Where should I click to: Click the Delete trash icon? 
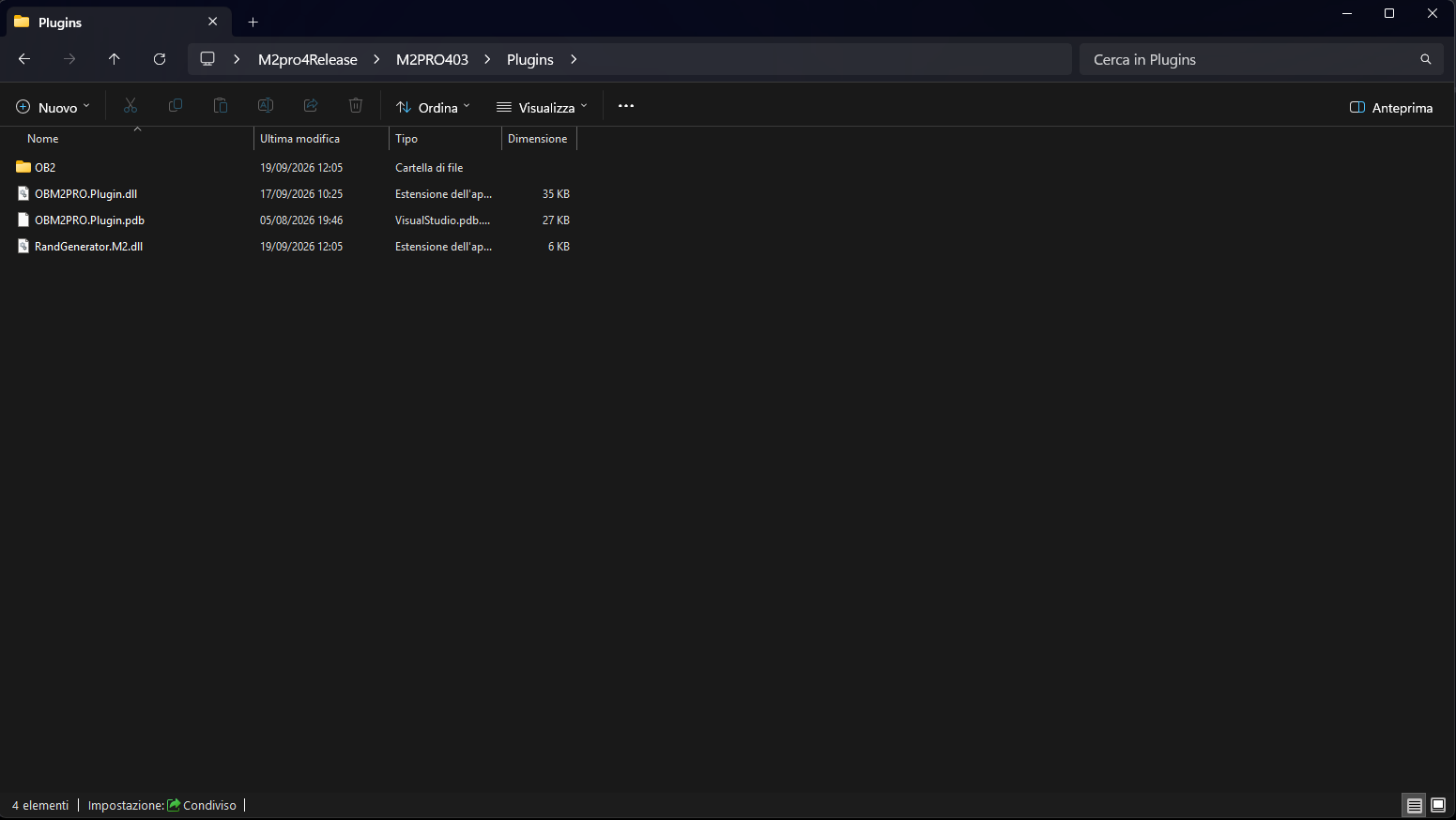pos(356,106)
